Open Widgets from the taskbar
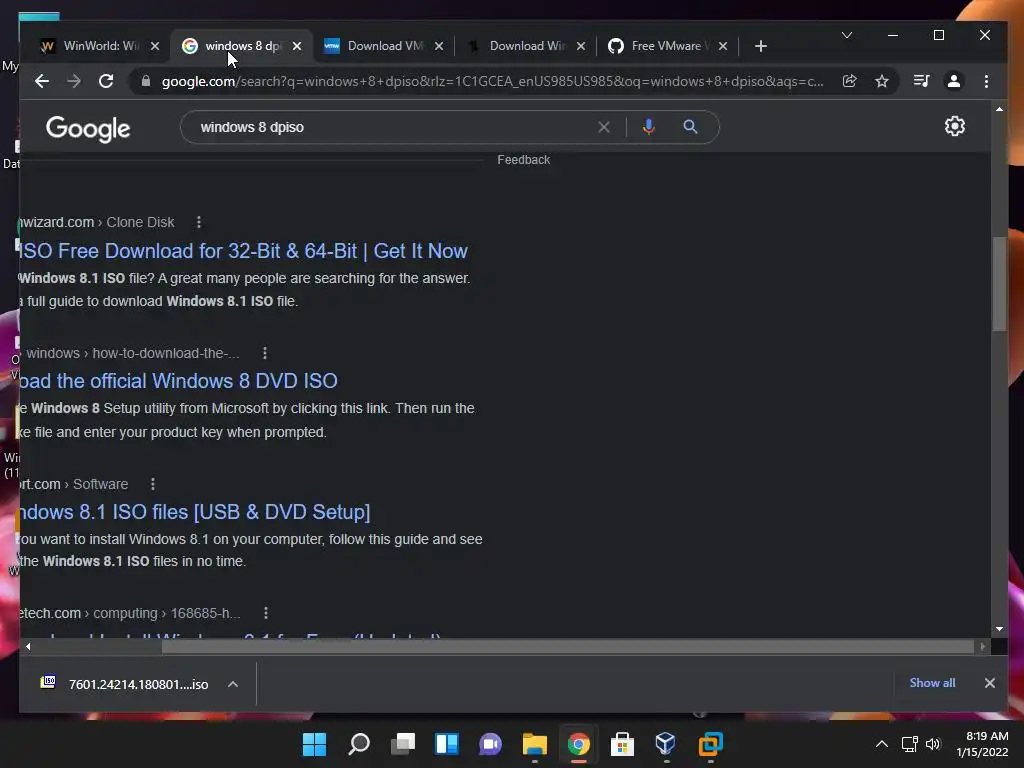 click(x=447, y=744)
